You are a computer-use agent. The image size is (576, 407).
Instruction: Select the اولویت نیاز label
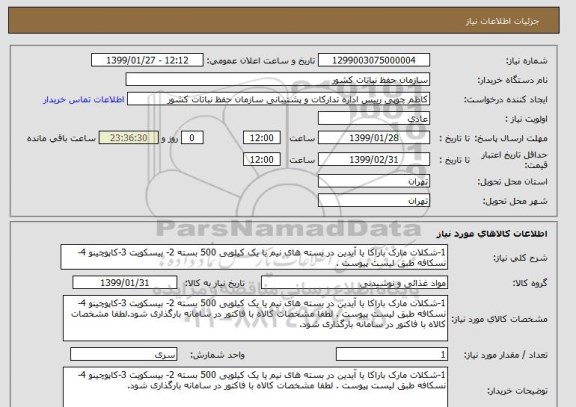pos(526,119)
